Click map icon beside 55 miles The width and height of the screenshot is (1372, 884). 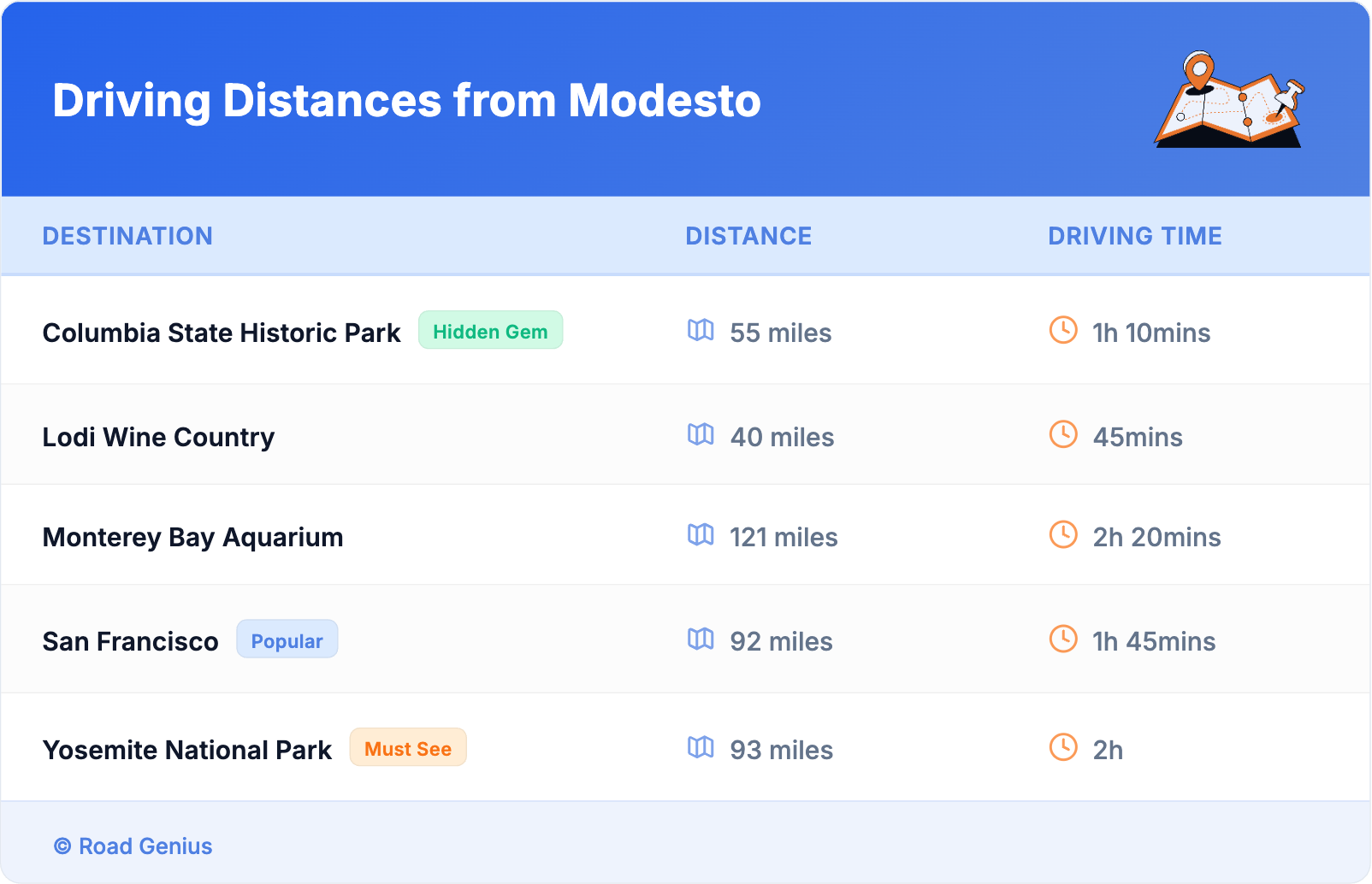pos(701,330)
